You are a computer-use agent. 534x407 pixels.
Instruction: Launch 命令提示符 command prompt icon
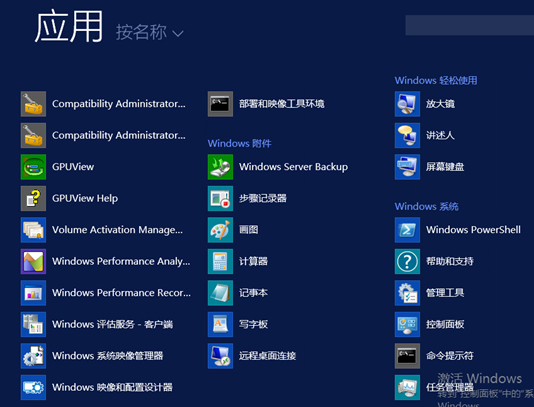tap(407, 356)
